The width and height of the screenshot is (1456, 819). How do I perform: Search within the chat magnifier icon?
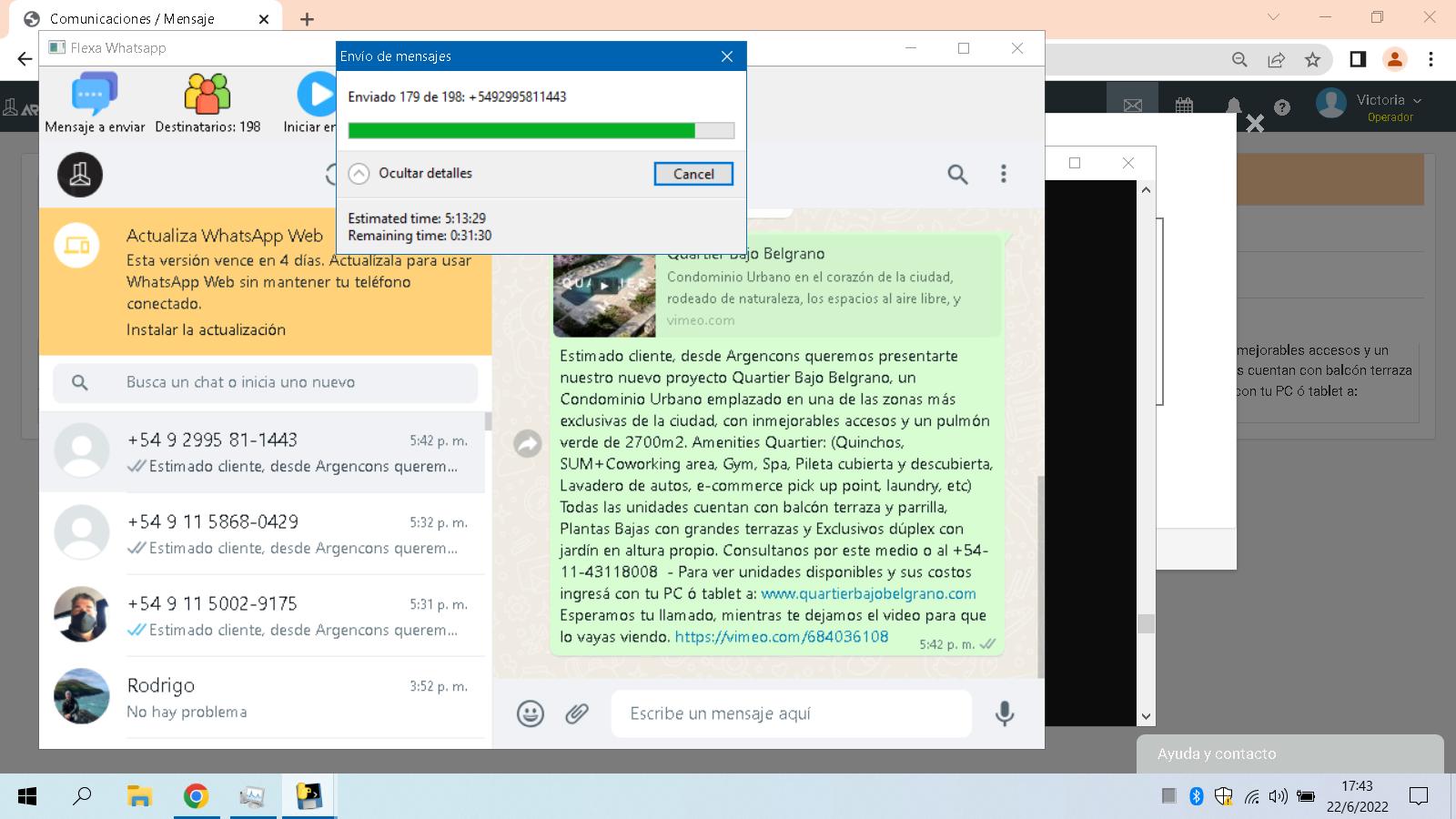click(x=957, y=174)
